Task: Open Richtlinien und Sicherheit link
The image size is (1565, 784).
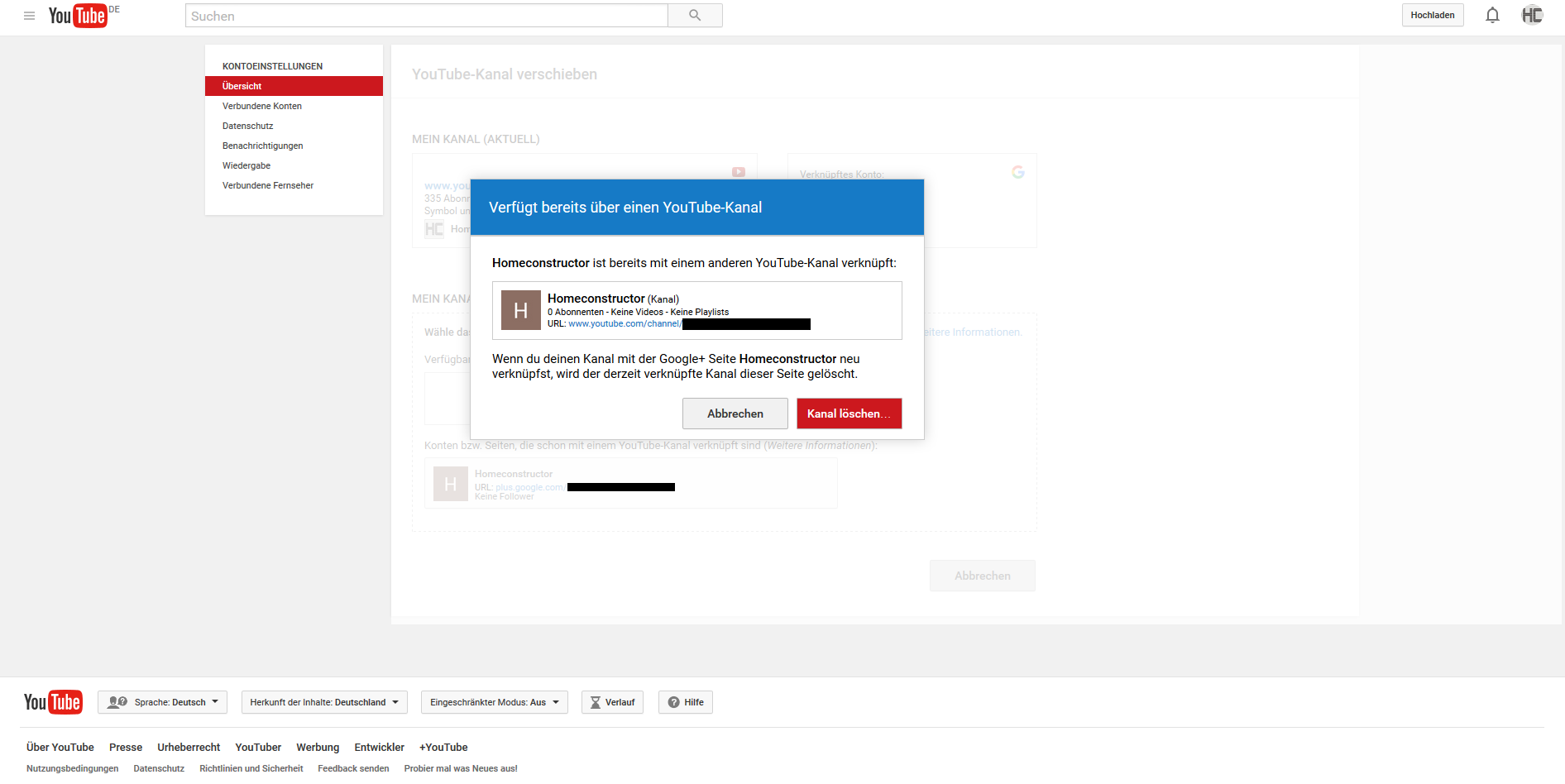Action: pos(251,769)
